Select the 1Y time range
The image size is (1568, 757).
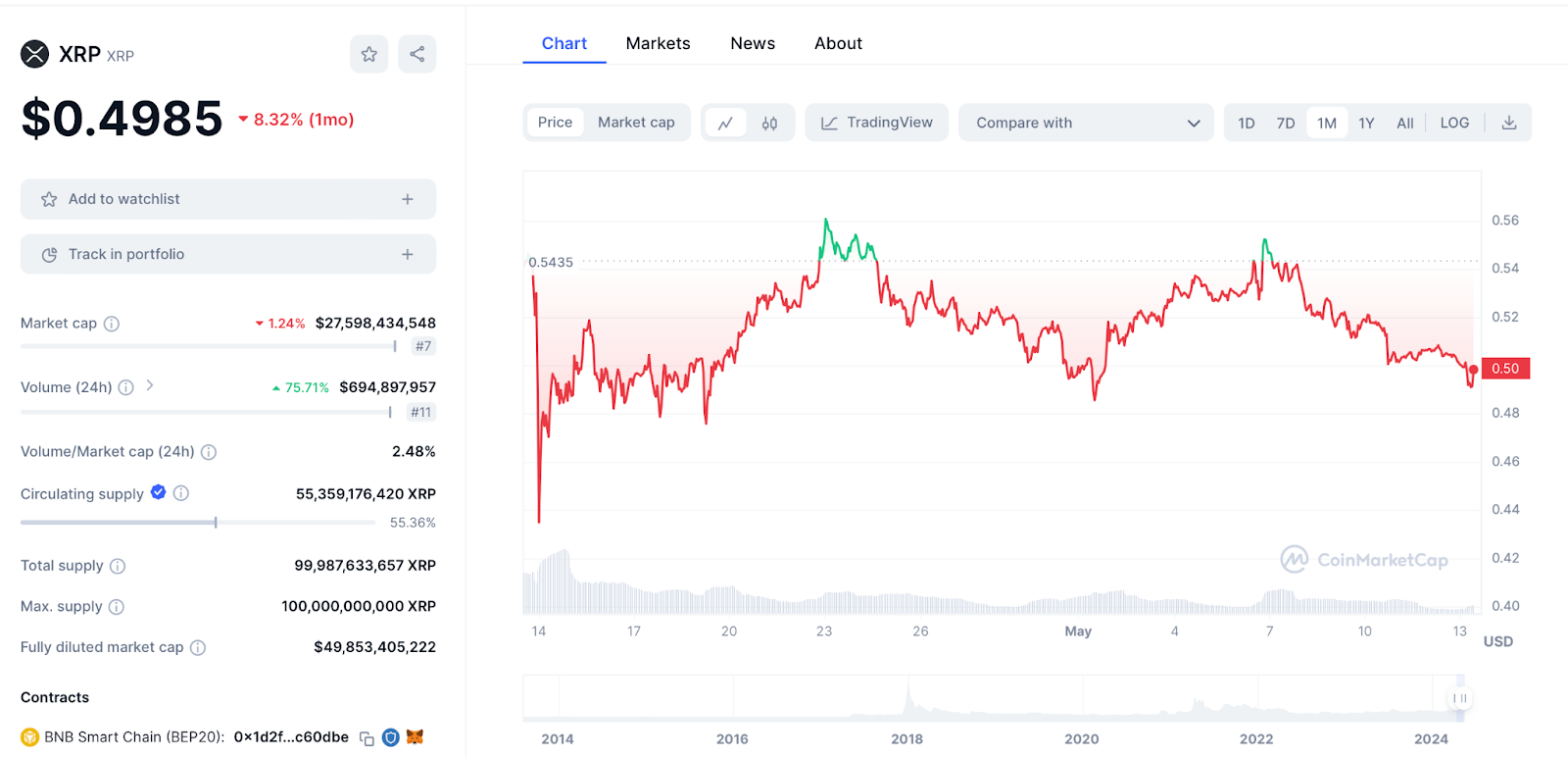pos(1366,123)
